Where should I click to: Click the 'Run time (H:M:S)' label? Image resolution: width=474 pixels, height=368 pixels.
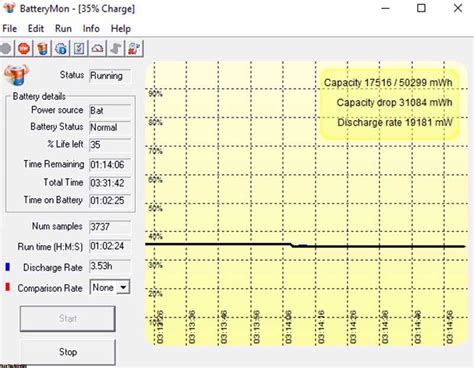click(x=50, y=247)
